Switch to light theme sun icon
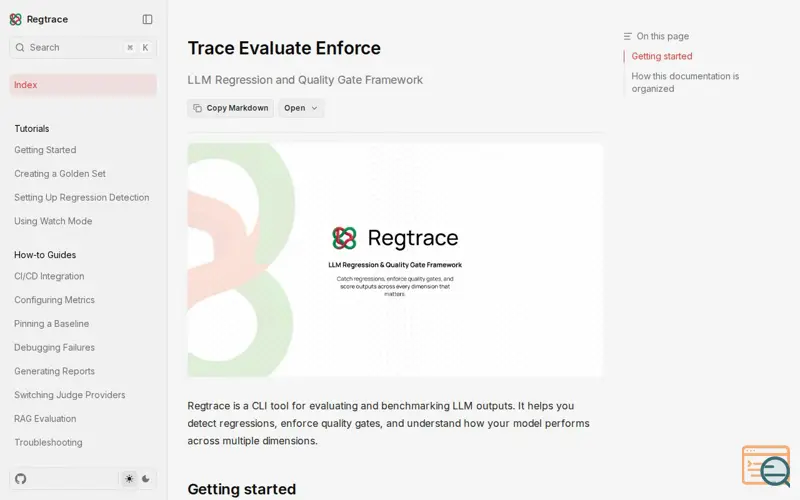Screen dimensions: 800x500 pyautogui.click(x=129, y=479)
